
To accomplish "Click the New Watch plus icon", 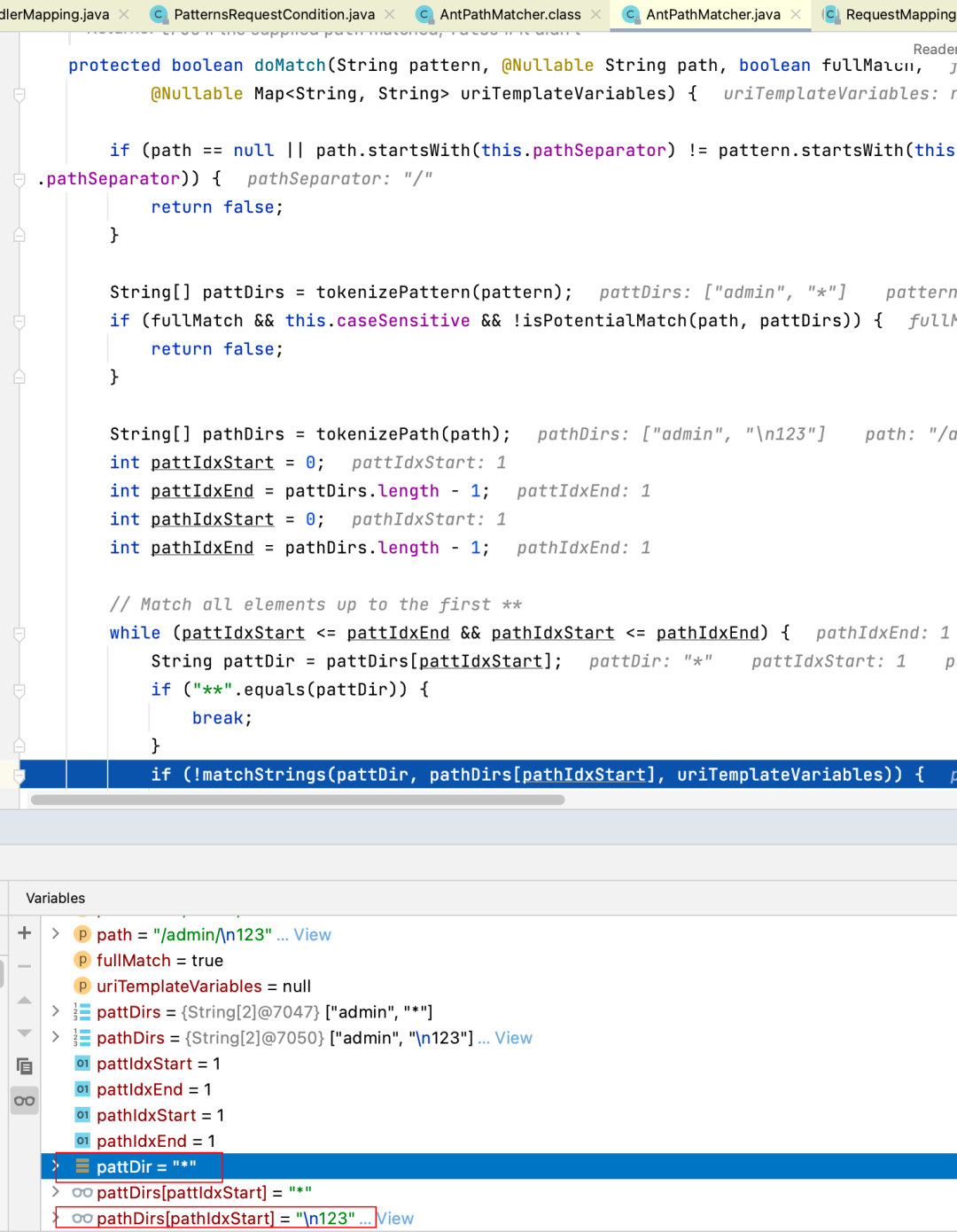I will click(25, 932).
